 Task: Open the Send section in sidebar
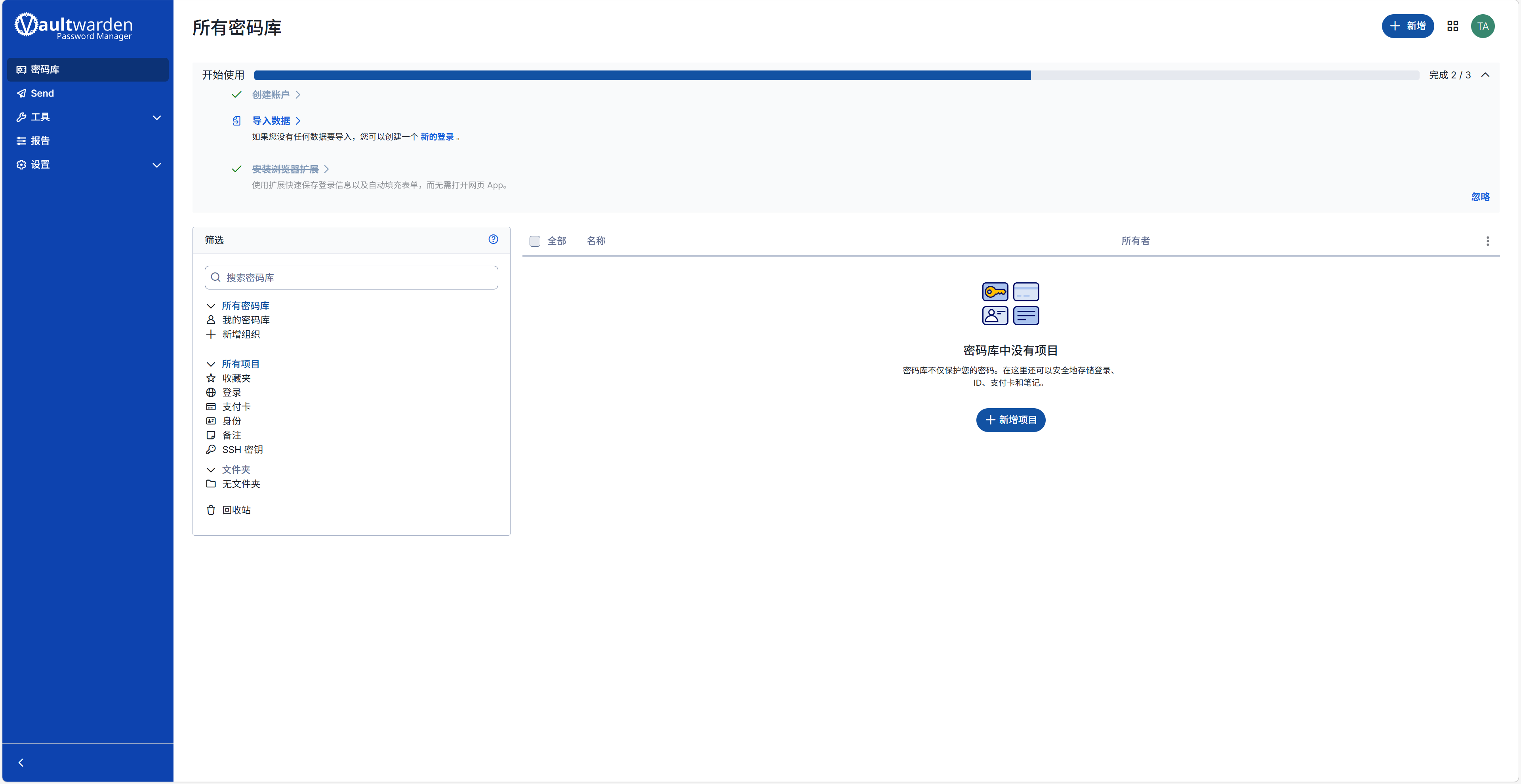pyautogui.click(x=42, y=93)
